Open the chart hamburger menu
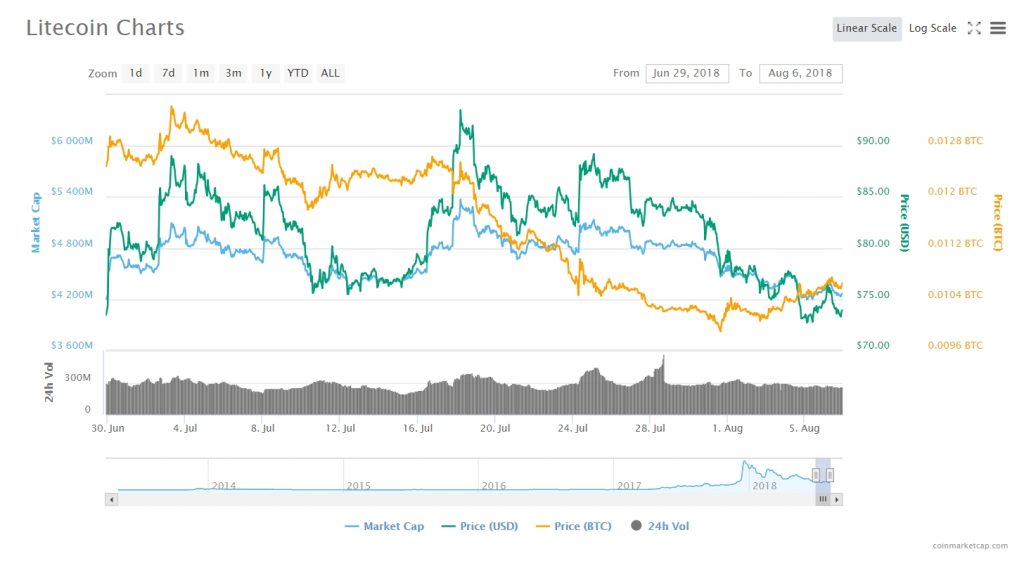The width and height of the screenshot is (1024, 561). coord(998,28)
